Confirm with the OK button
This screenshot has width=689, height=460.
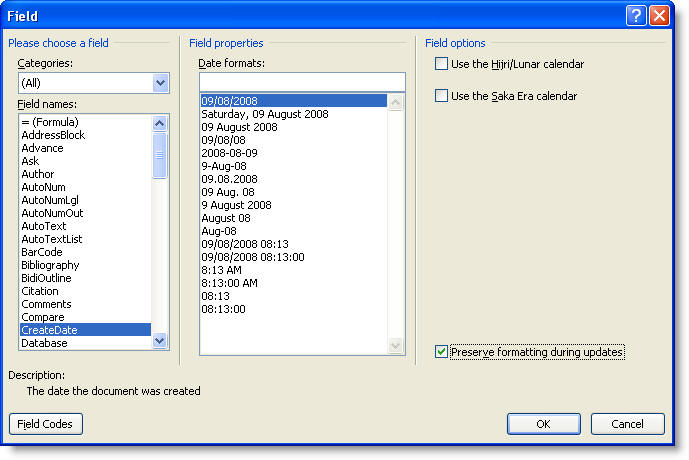pos(544,424)
